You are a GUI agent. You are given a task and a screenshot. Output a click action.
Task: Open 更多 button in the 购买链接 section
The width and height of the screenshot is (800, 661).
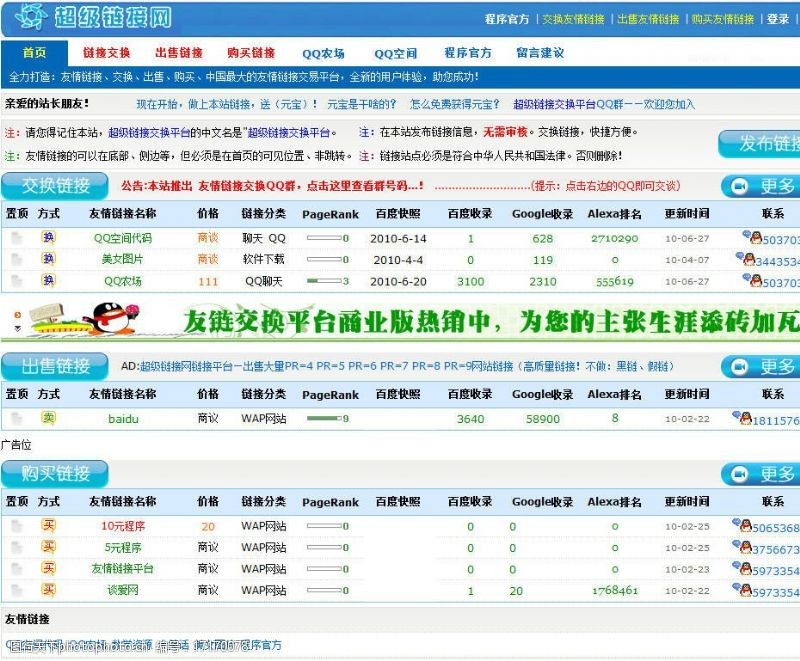pyautogui.click(x=762, y=474)
